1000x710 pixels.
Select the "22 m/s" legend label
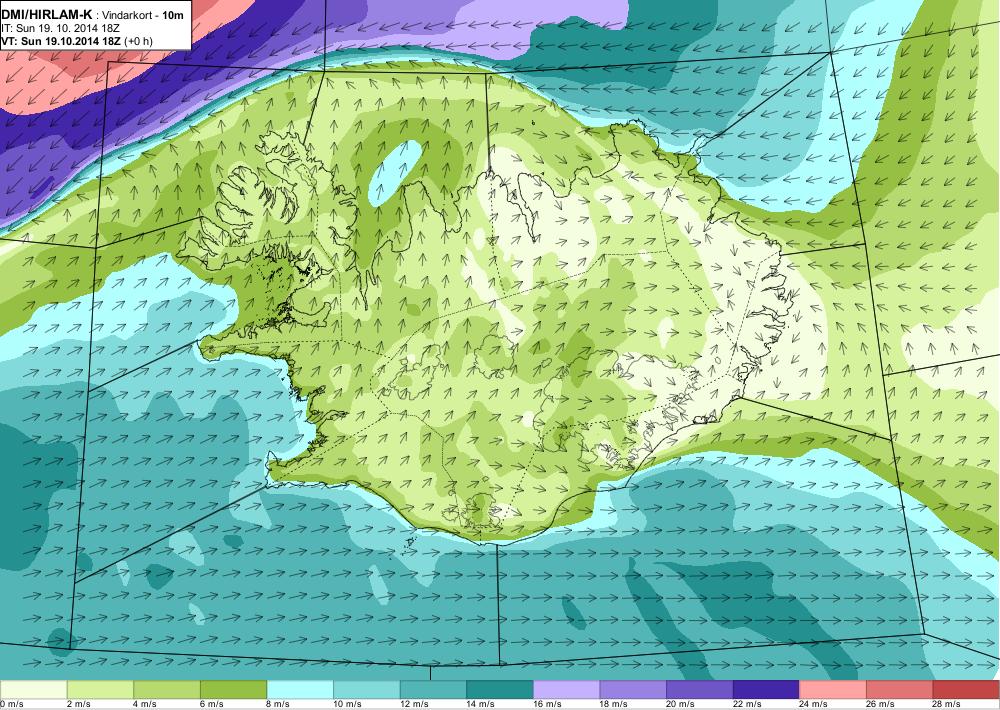747,704
